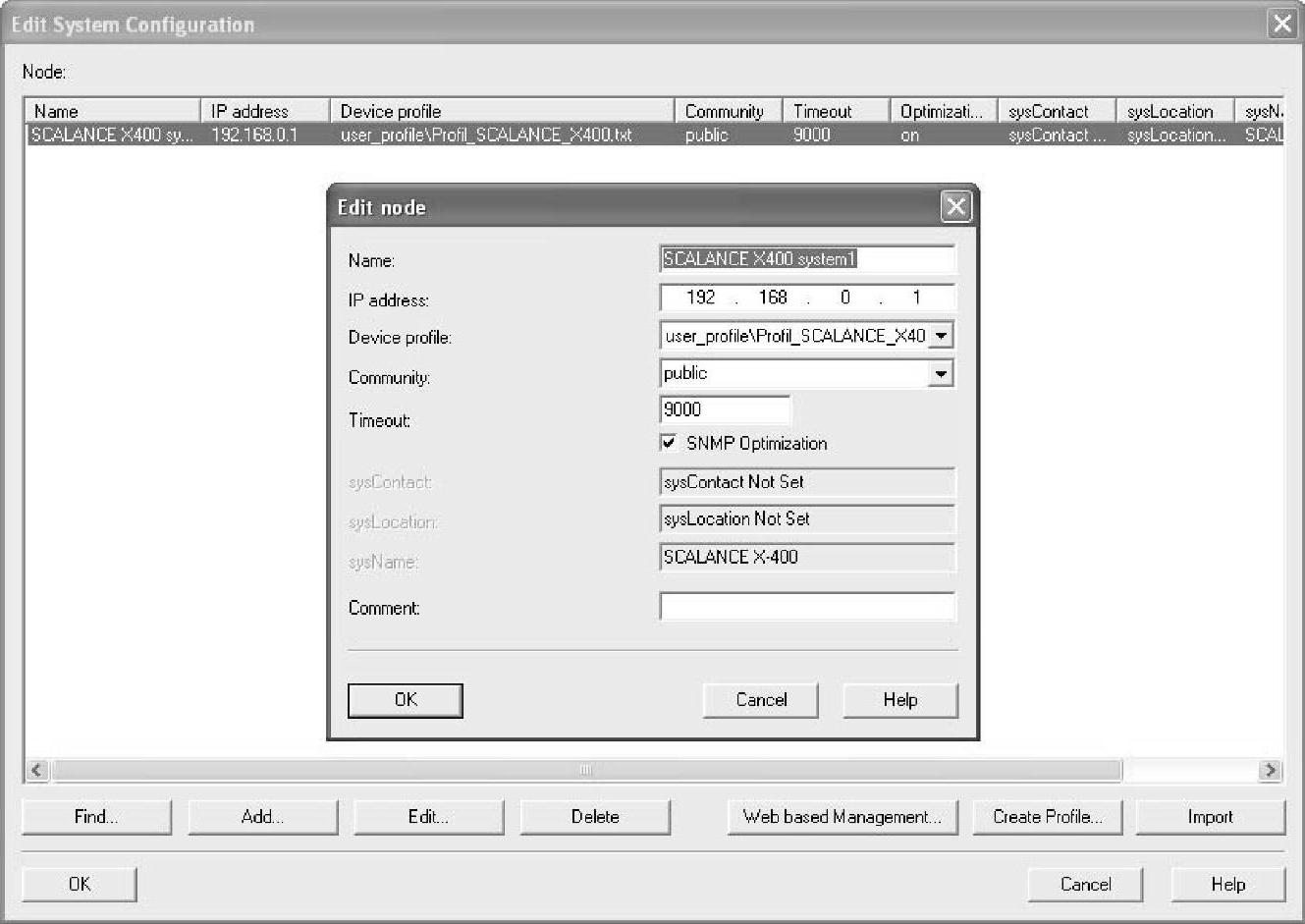Click the Name input field in Edit node
The width and height of the screenshot is (1305, 924).
click(x=807, y=259)
